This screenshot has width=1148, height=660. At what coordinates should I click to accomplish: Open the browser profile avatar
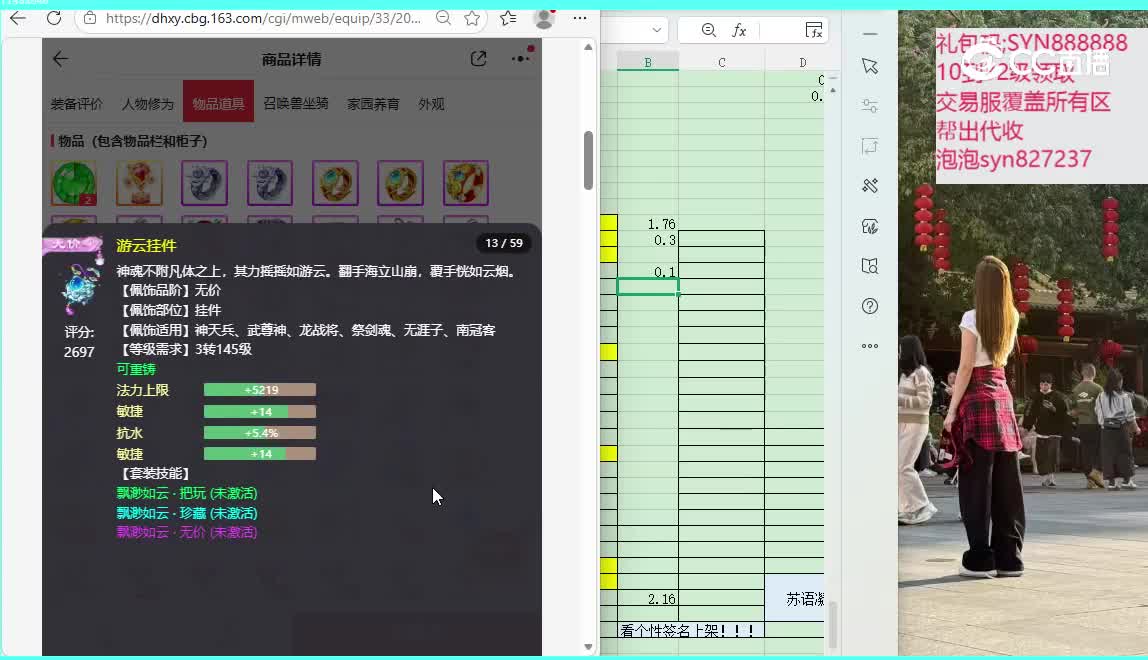[x=544, y=18]
